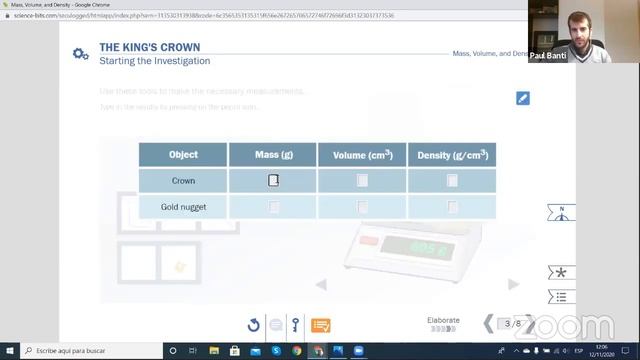640x360 pixels.
Task: Click the ESP language indicator
Action: point(578,351)
